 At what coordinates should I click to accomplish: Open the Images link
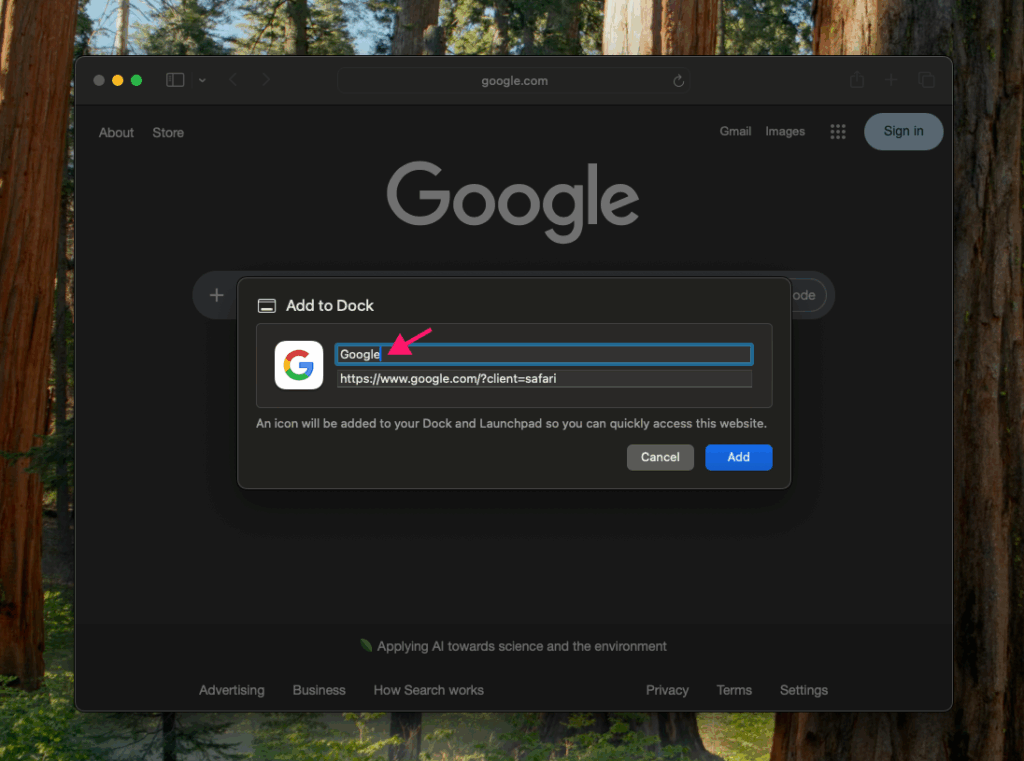point(785,131)
